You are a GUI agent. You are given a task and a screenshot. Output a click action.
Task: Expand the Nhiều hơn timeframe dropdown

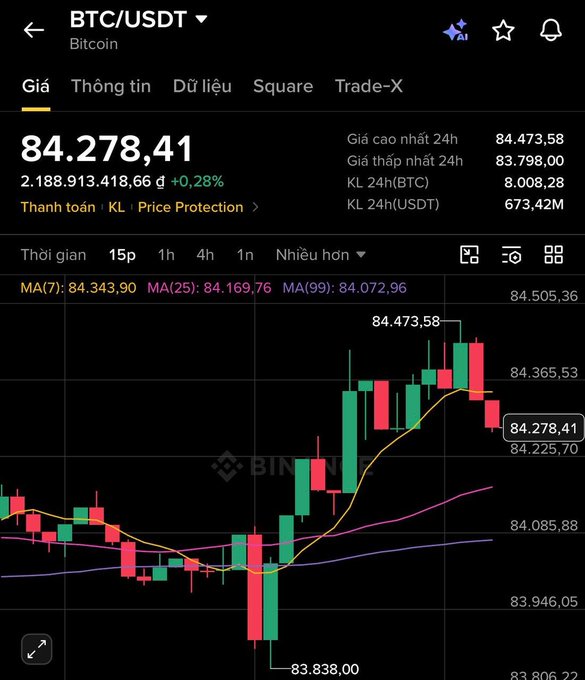pos(320,255)
